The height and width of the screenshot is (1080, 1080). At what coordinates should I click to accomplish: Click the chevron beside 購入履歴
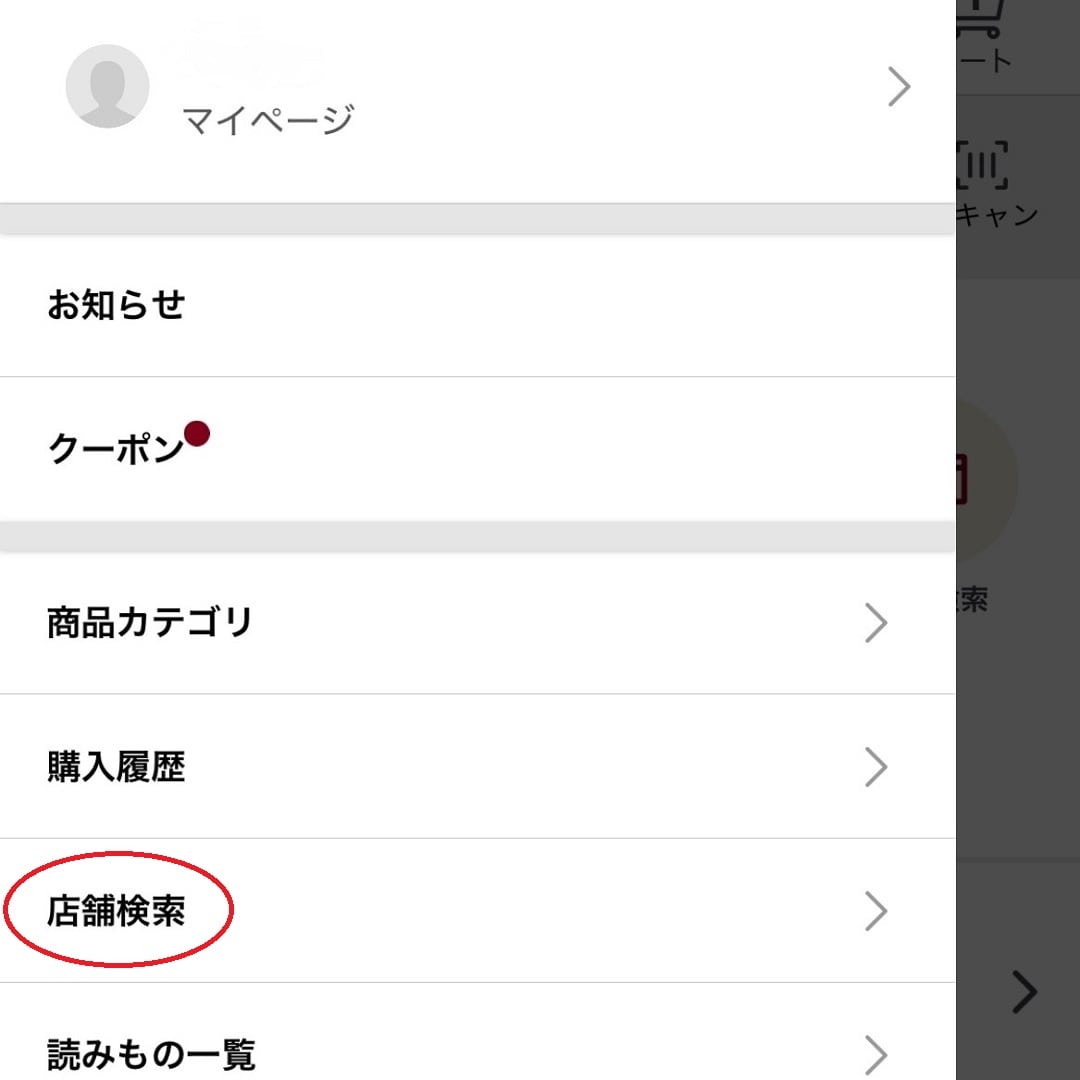click(875, 767)
